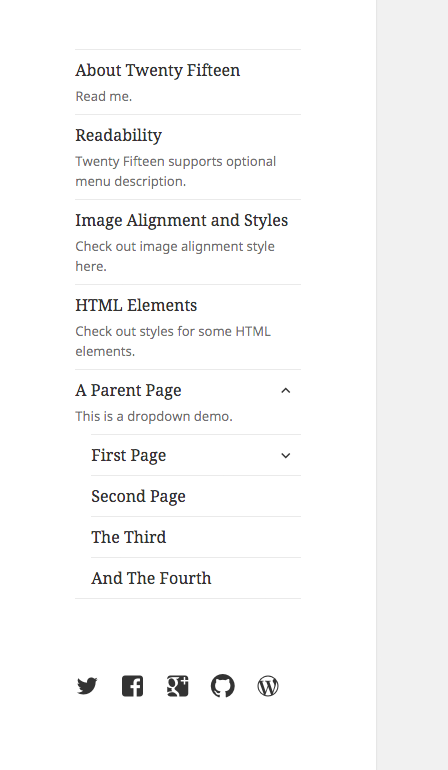Click 'Check out image alignment style here' description
448x770 pixels.
(175, 256)
